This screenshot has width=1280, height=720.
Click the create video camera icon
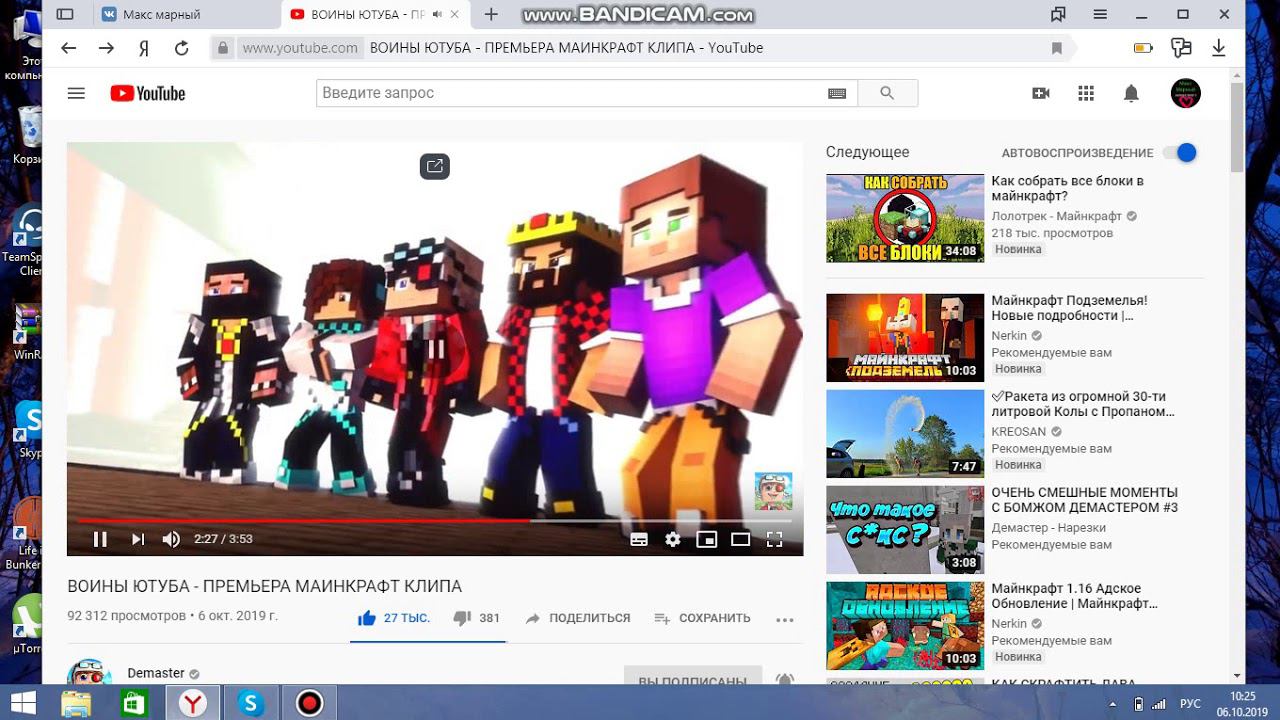1041,93
